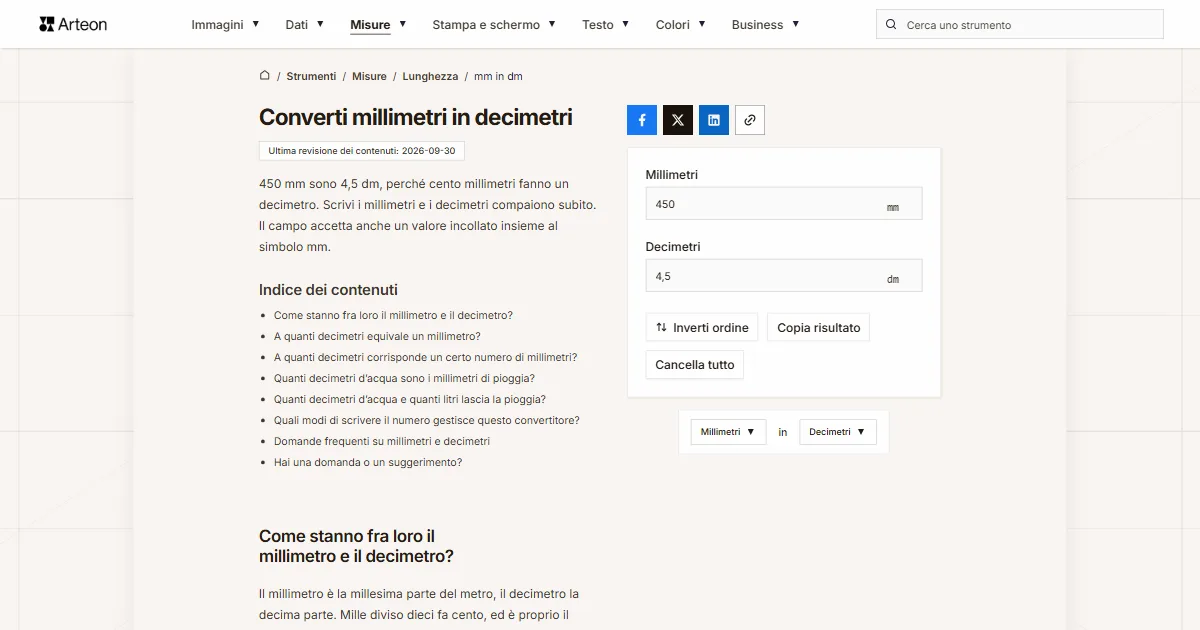Open the Immagini menu

point(226,24)
